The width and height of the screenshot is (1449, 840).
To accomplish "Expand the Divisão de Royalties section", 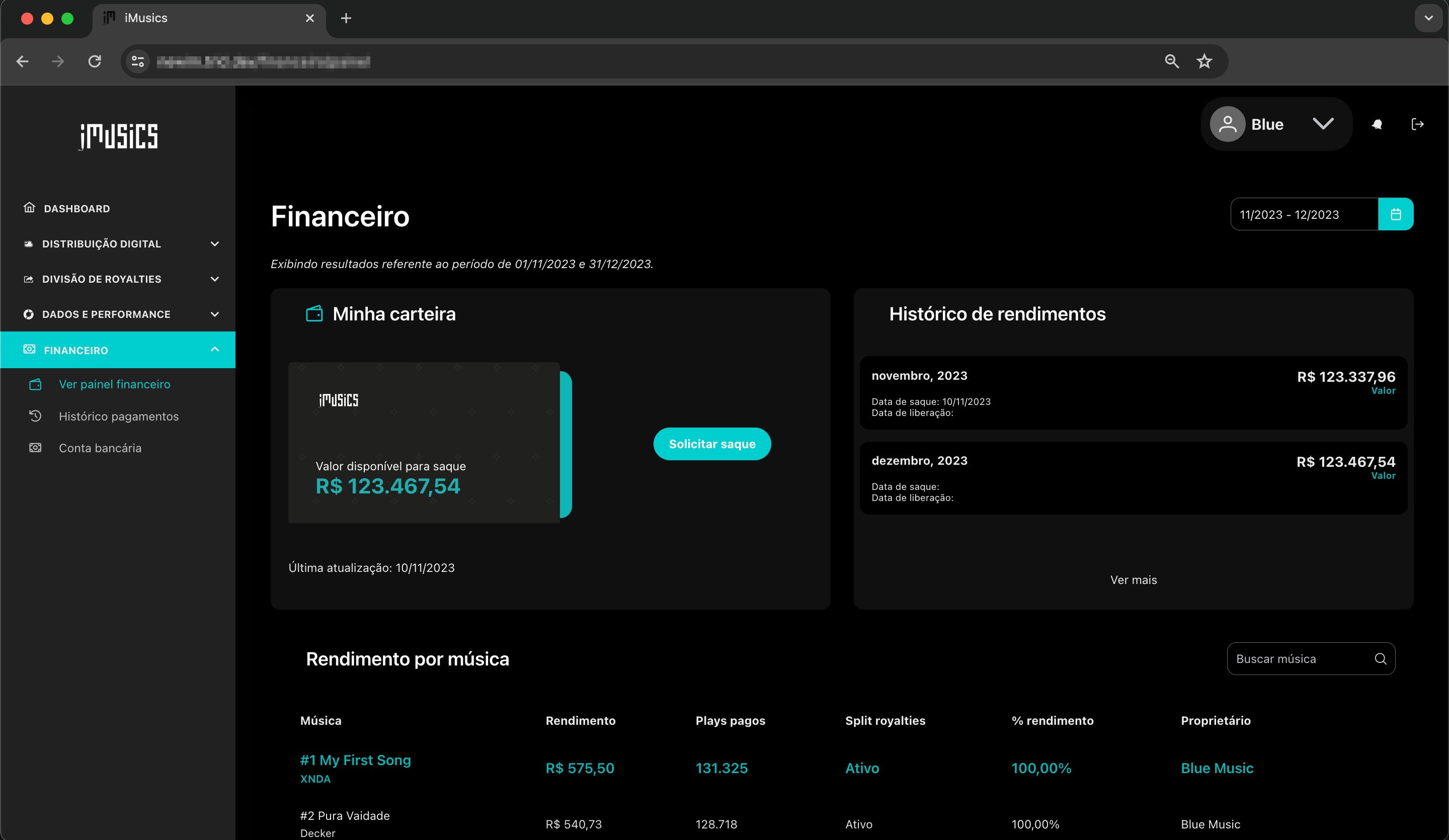I will point(214,279).
